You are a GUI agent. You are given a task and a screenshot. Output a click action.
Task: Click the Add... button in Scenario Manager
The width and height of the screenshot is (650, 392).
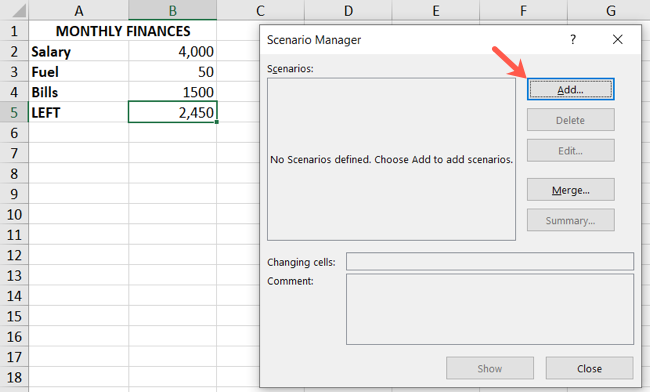click(570, 90)
